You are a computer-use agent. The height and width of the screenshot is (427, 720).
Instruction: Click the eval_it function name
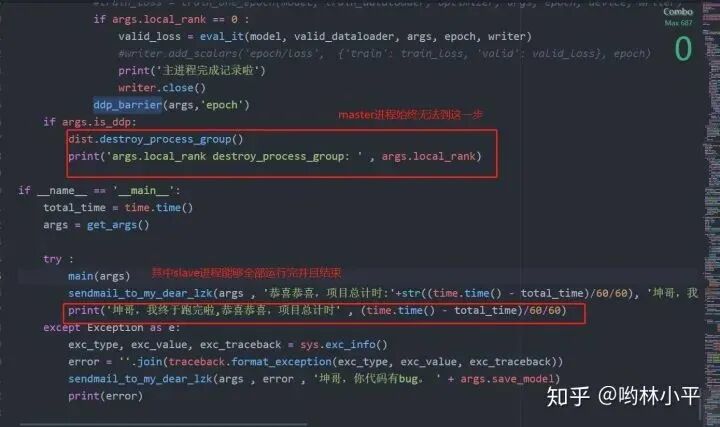221,36
